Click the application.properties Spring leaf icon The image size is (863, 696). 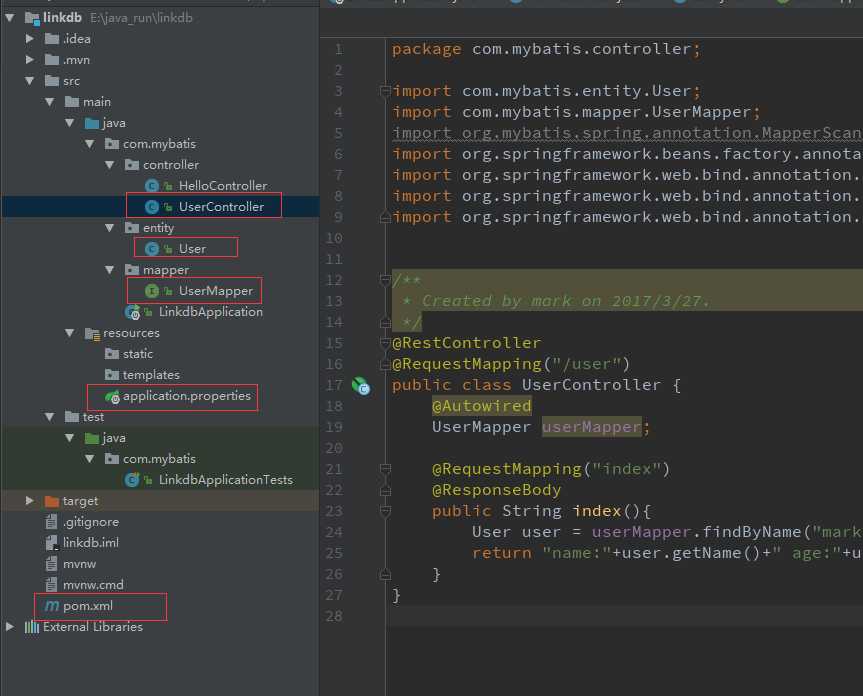pos(112,396)
